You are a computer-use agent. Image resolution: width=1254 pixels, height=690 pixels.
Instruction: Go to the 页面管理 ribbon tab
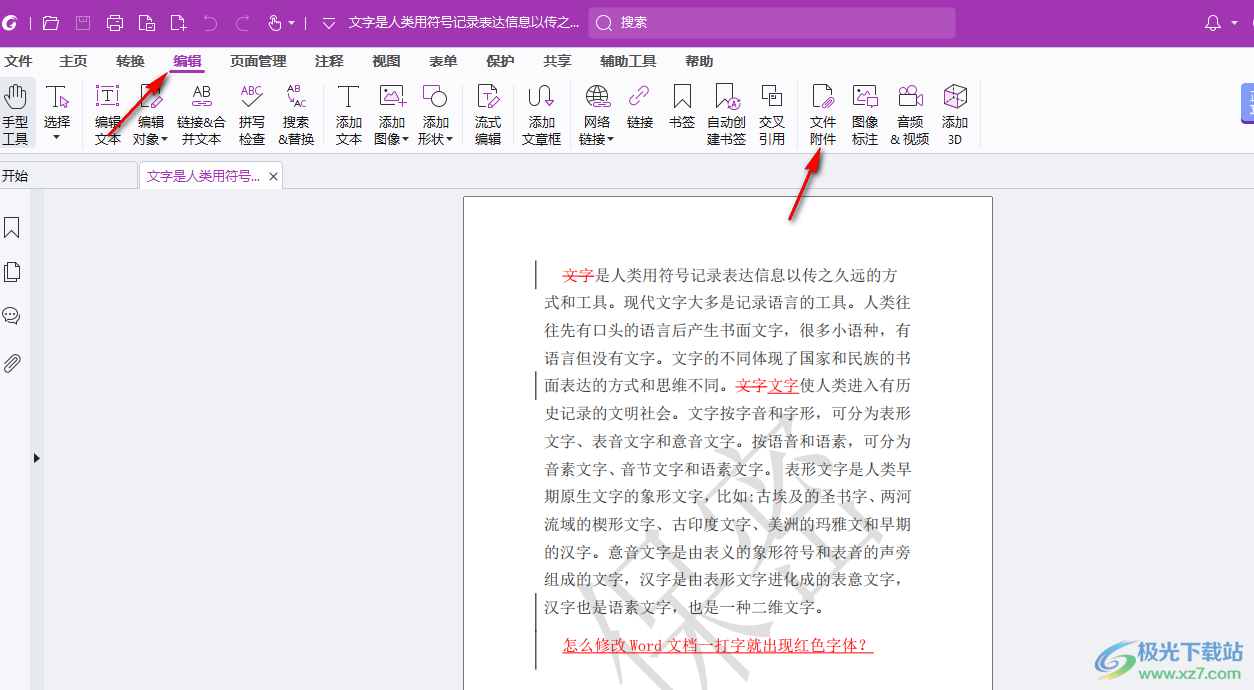coord(258,62)
